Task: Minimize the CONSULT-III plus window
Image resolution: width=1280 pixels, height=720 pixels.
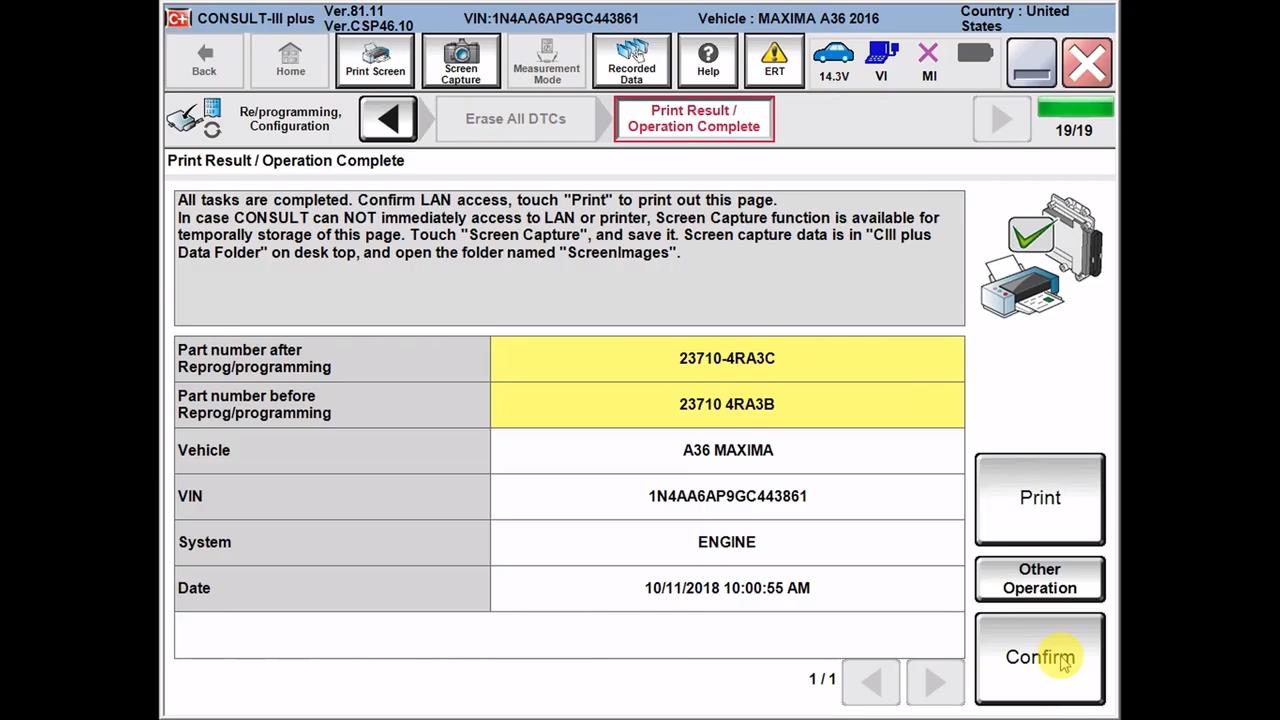Action: (1031, 62)
